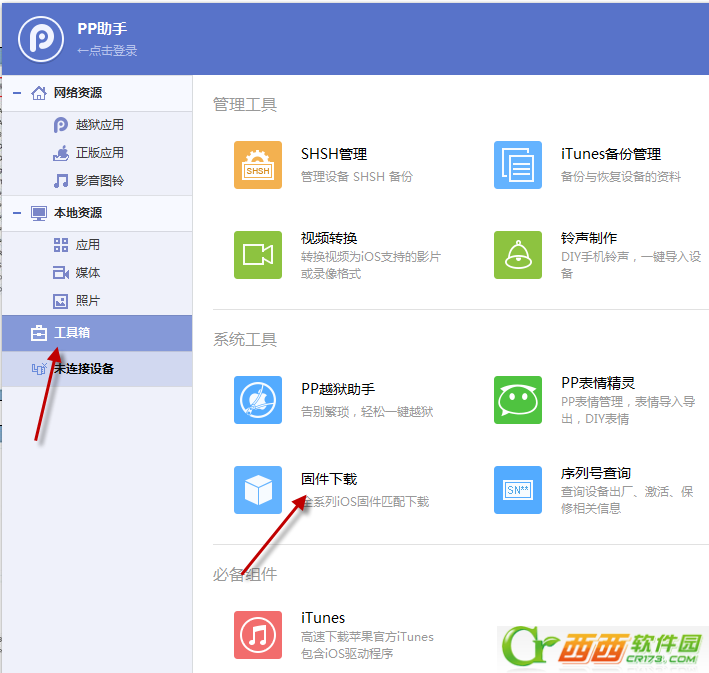Click the 点击登录 login link
This screenshot has width=709, height=673.
(x=107, y=51)
